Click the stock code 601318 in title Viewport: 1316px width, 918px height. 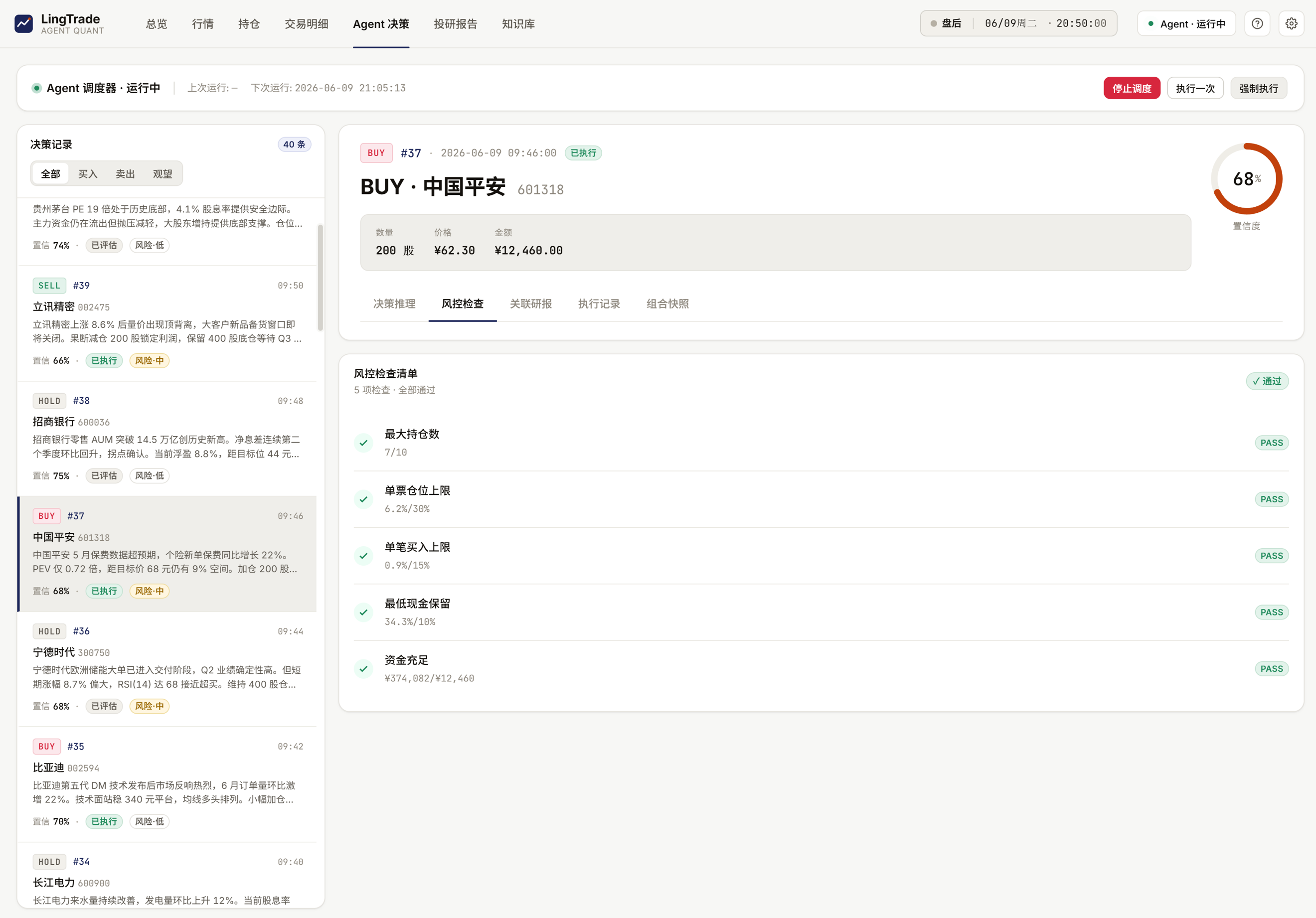tap(540, 190)
